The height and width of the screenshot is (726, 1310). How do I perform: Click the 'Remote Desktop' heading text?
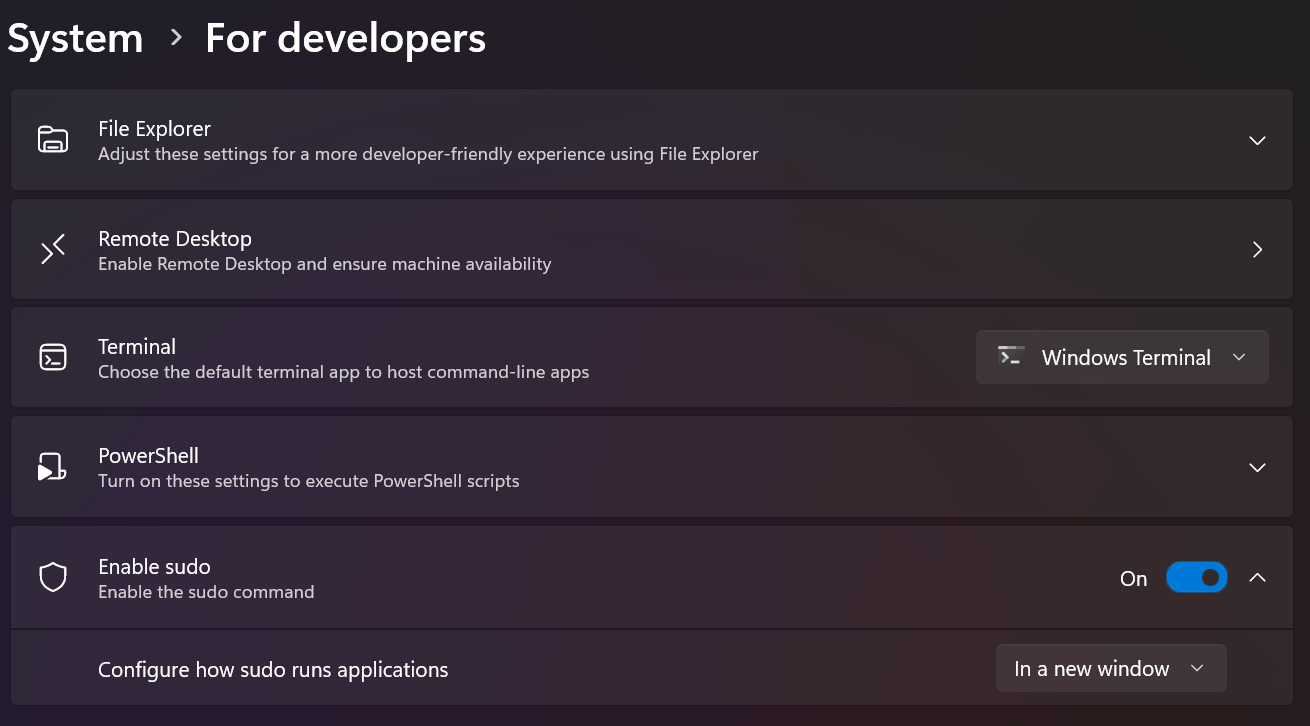click(175, 239)
